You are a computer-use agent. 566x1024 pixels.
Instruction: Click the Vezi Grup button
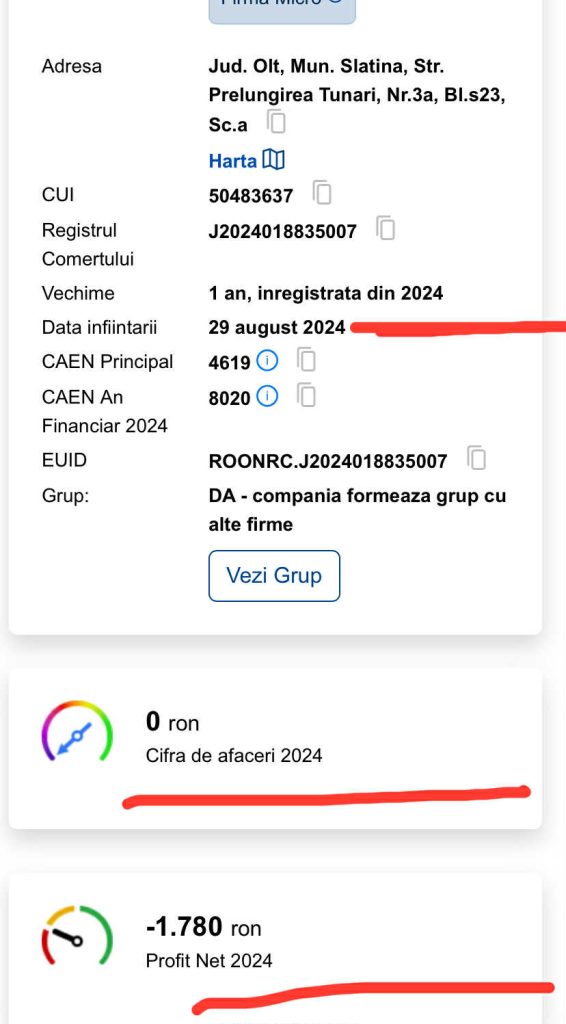274,575
